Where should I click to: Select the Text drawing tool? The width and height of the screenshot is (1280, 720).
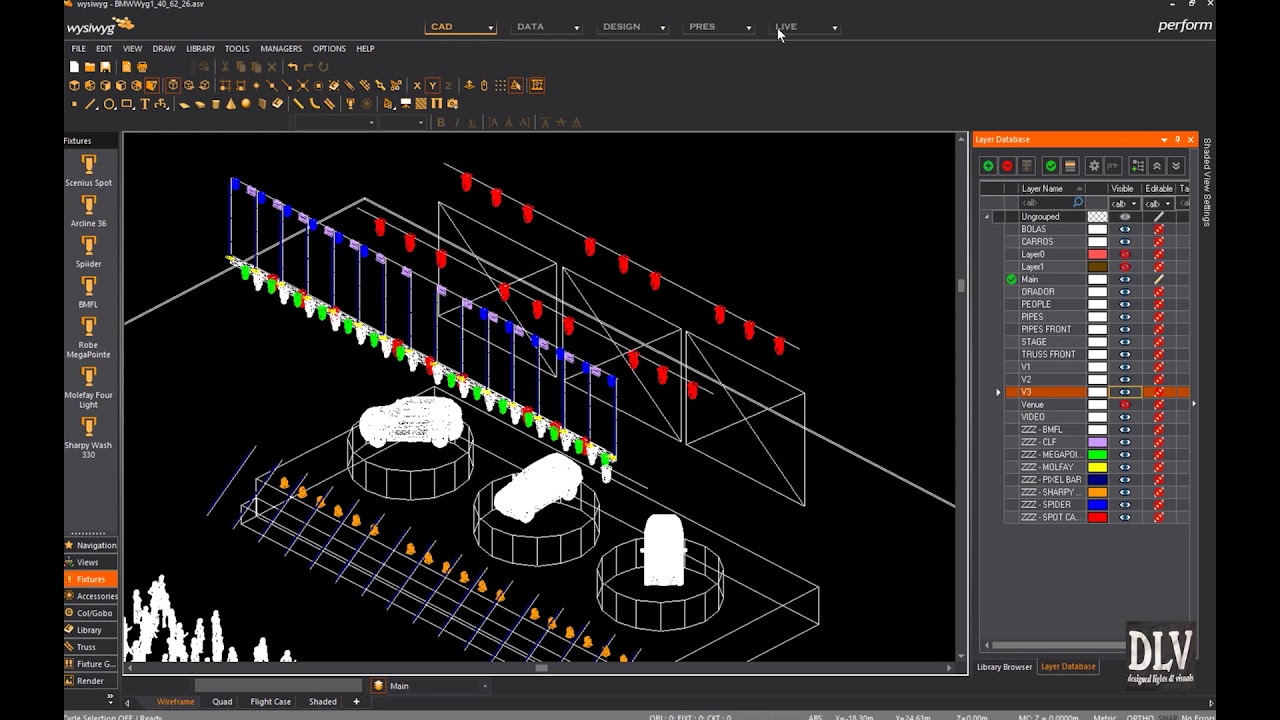[x=145, y=104]
